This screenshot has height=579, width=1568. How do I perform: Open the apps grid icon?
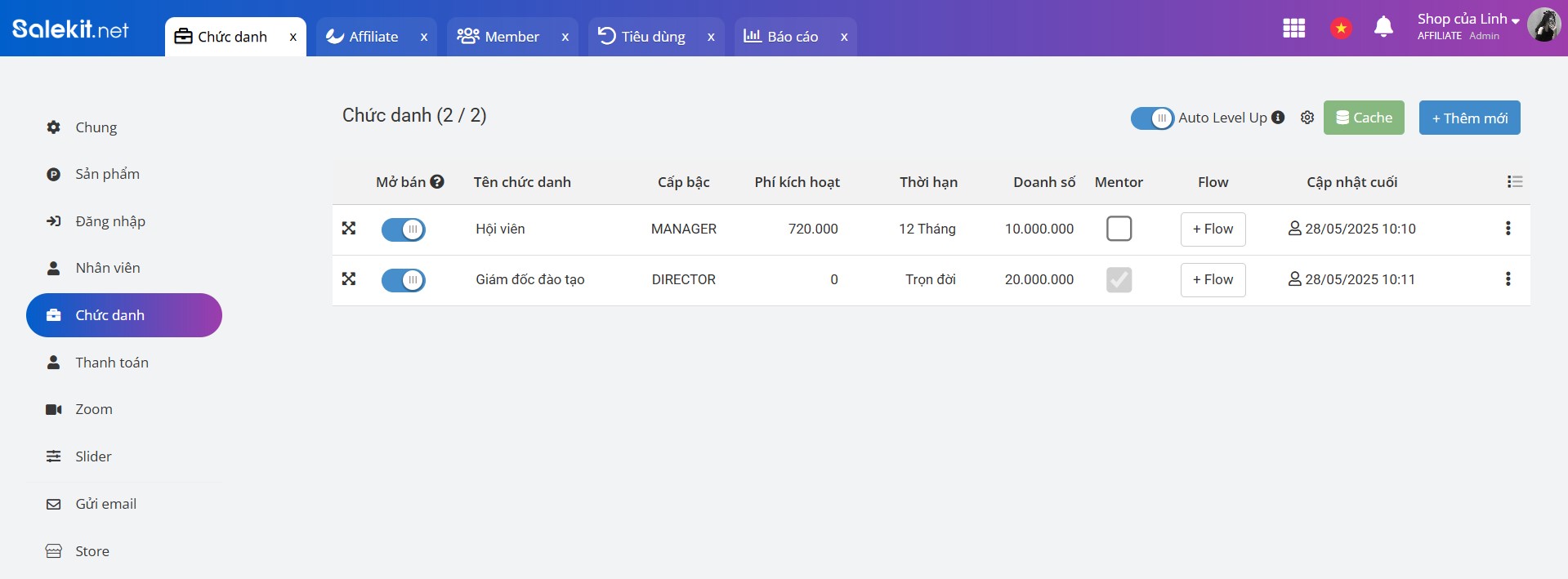pyautogui.click(x=1293, y=28)
